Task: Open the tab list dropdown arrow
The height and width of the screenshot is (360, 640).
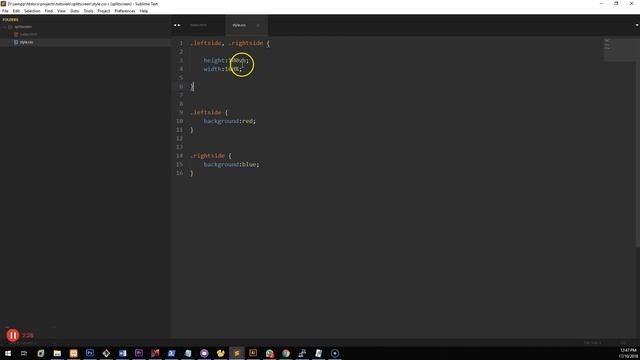Action: [636, 25]
